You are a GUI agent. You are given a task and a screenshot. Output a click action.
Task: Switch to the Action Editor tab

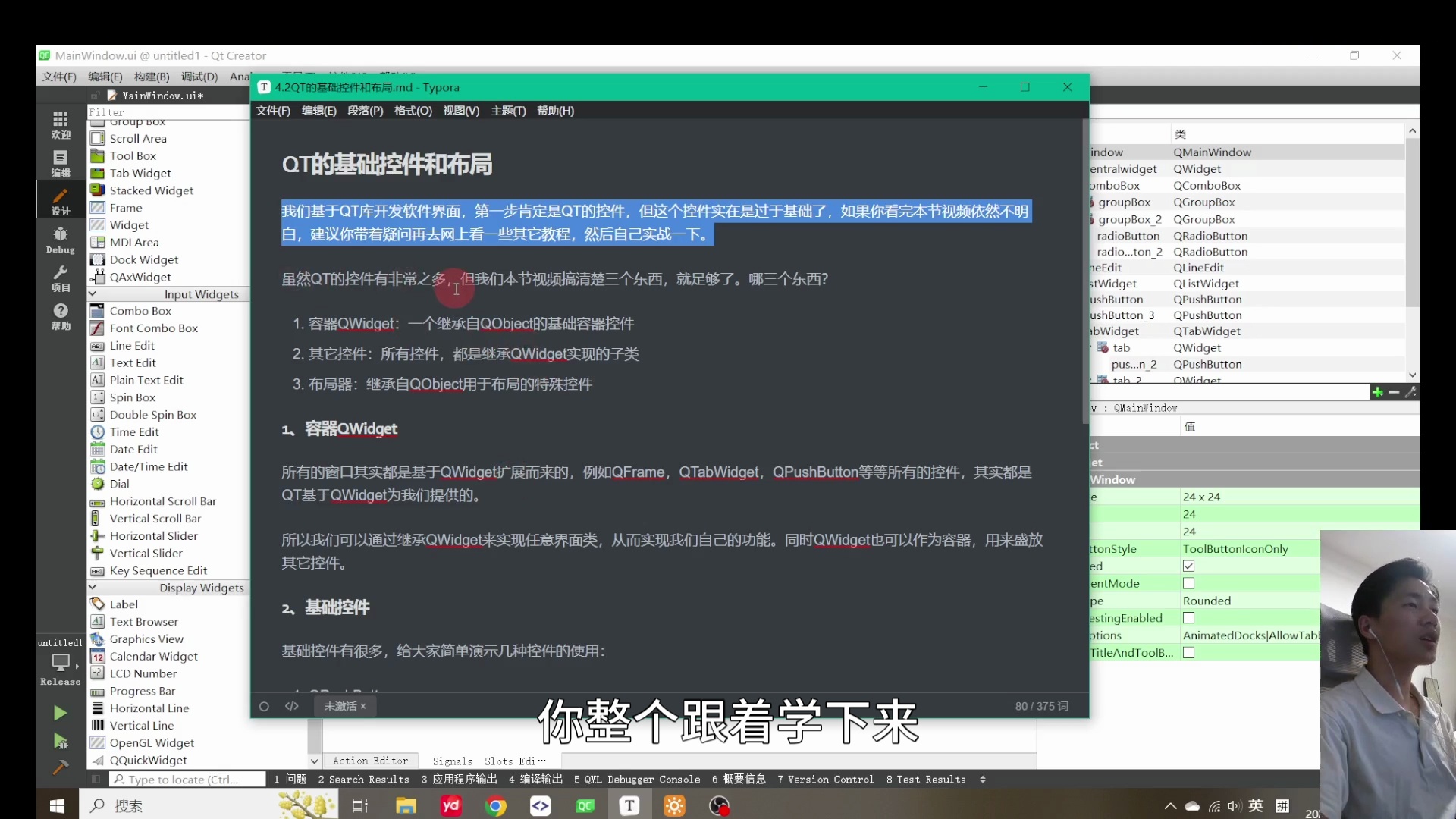371,761
